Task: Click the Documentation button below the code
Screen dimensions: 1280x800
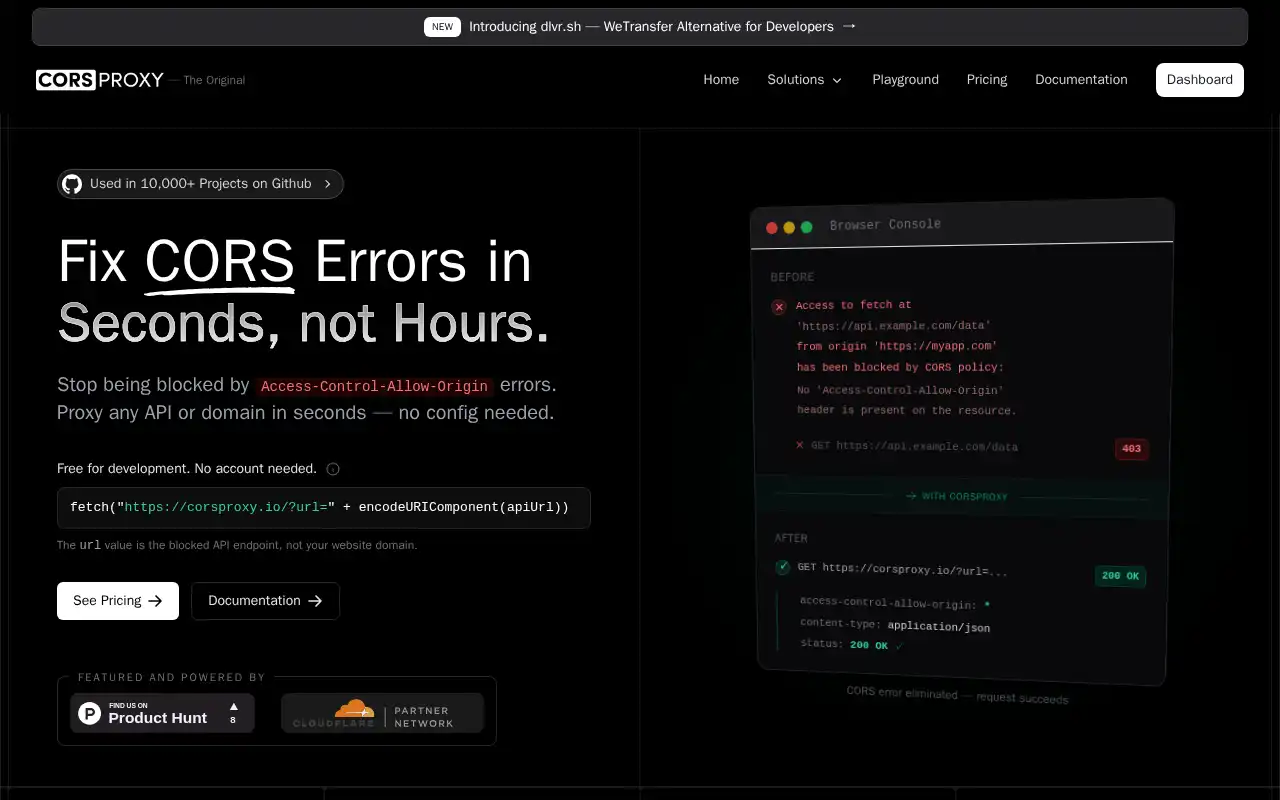Action: (x=265, y=601)
